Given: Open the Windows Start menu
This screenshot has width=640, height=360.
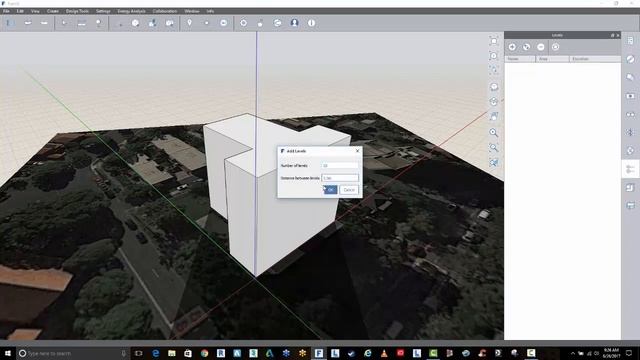Looking at the screenshot, I should coord(7,353).
